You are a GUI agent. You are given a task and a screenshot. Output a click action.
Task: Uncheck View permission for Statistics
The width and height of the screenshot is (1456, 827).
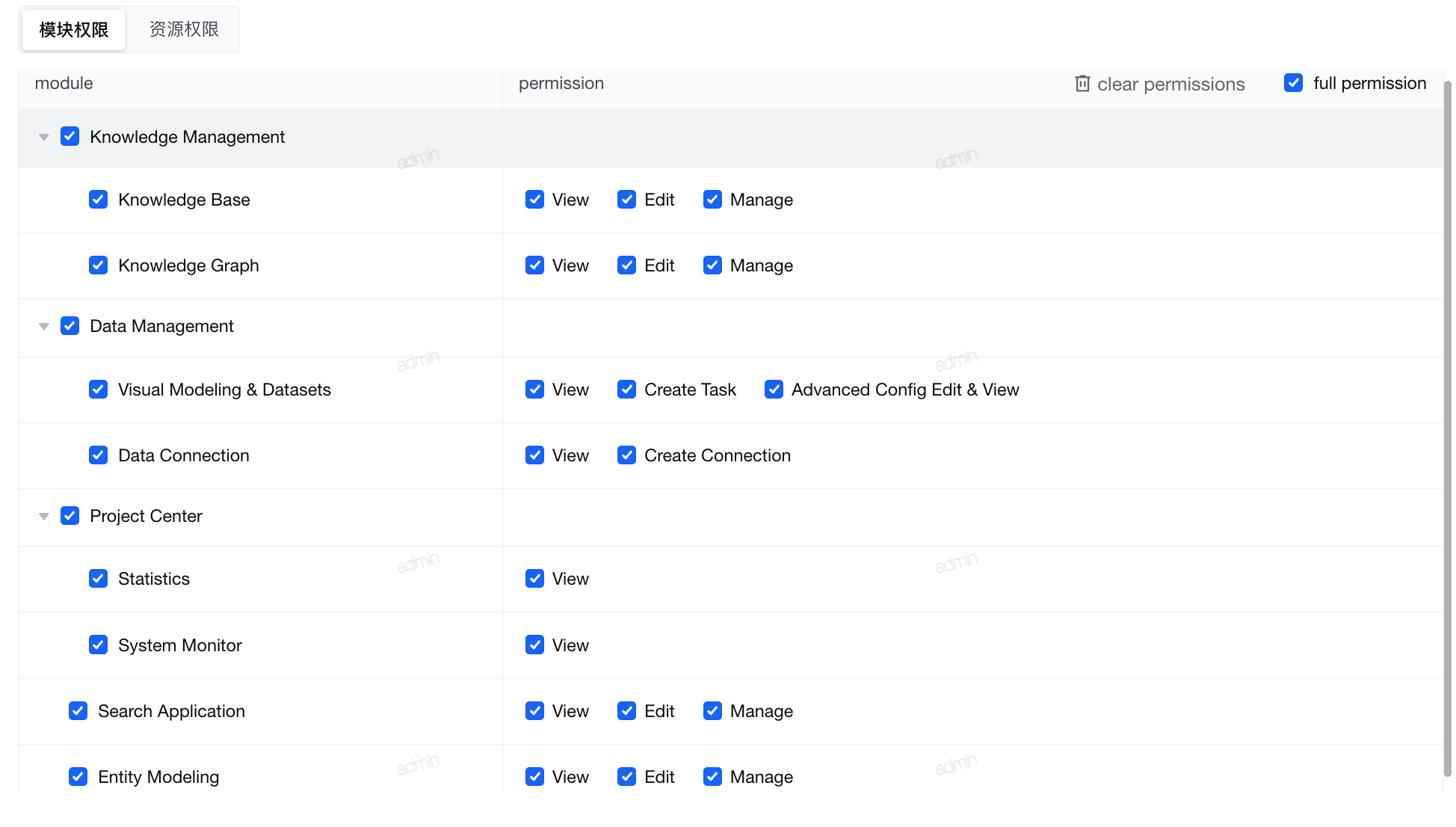pyautogui.click(x=534, y=579)
